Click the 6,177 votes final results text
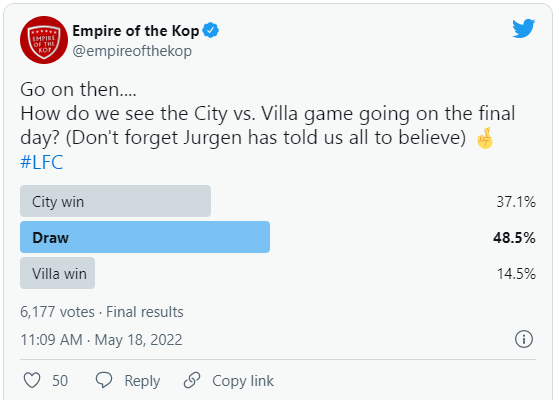The image size is (554, 400). pos(102,312)
